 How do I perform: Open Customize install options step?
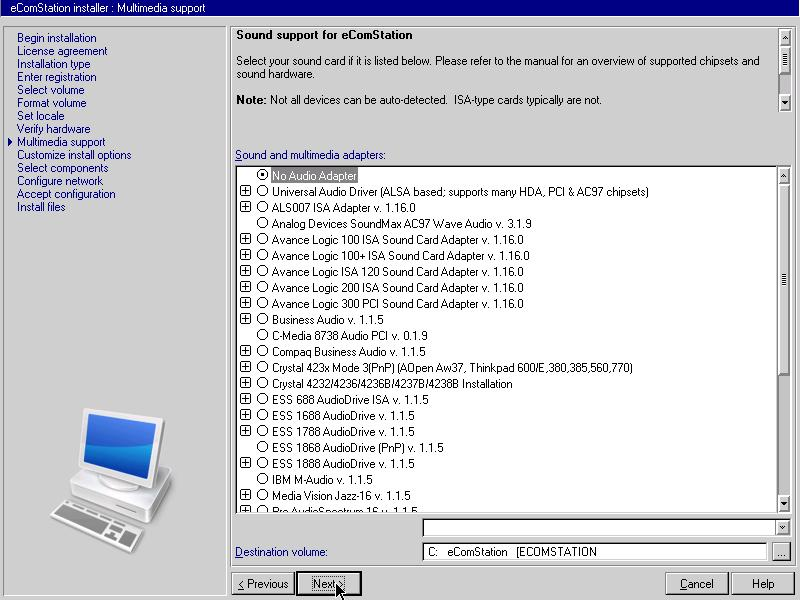[x=74, y=155]
